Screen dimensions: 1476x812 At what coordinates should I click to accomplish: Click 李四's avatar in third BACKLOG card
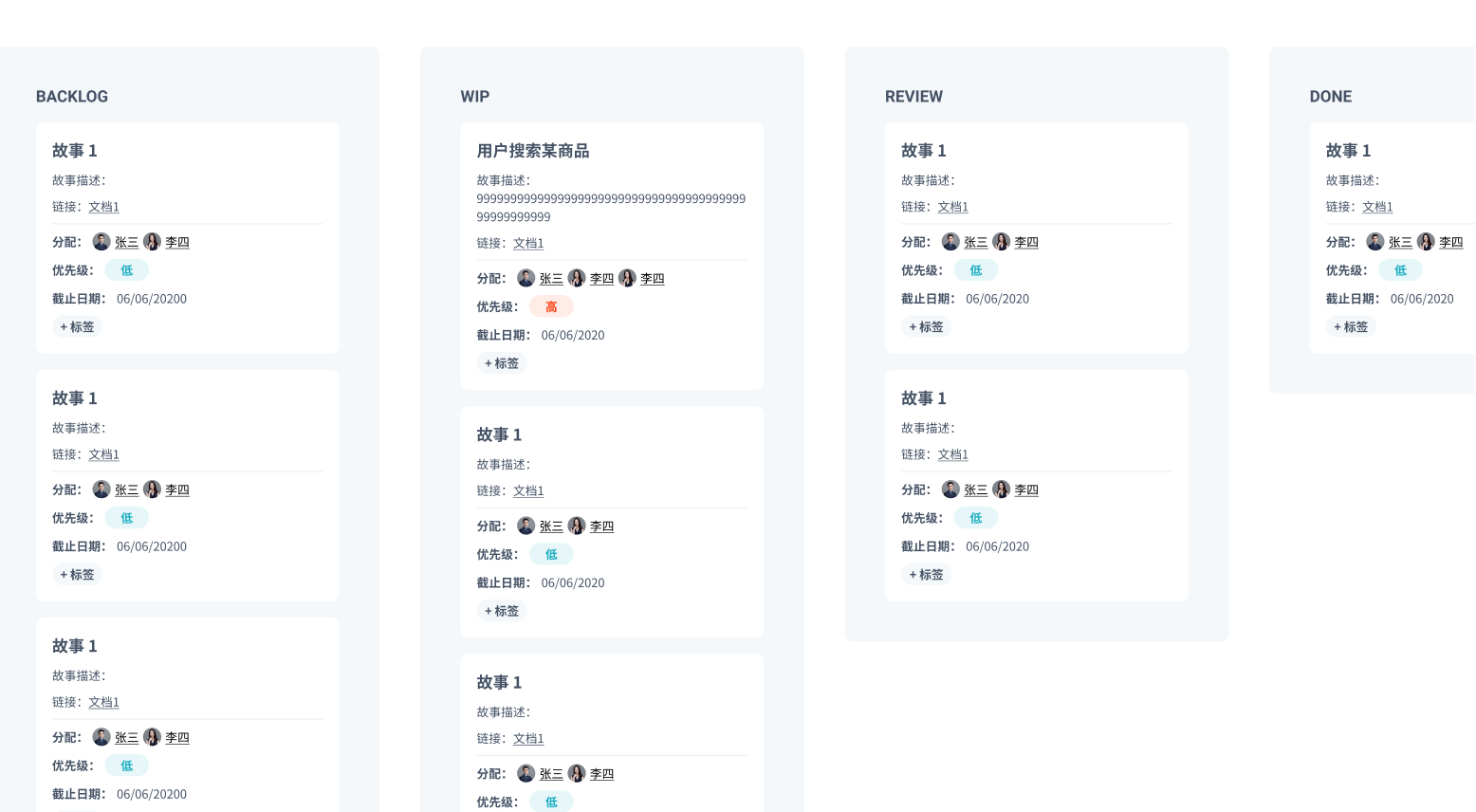[152, 737]
